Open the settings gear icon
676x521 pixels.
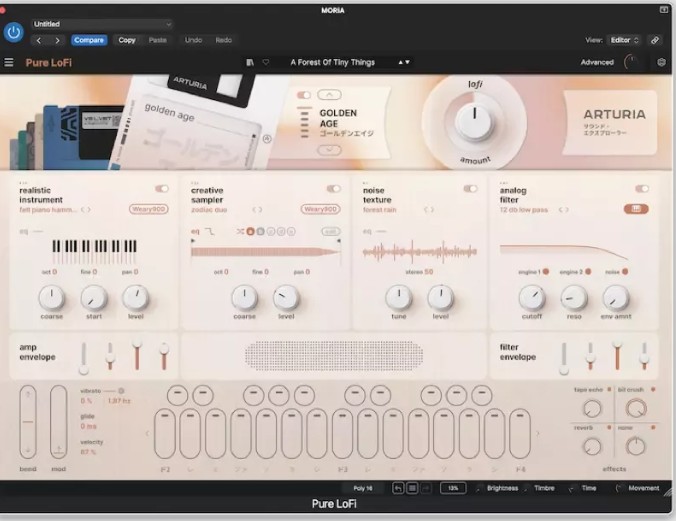point(661,63)
